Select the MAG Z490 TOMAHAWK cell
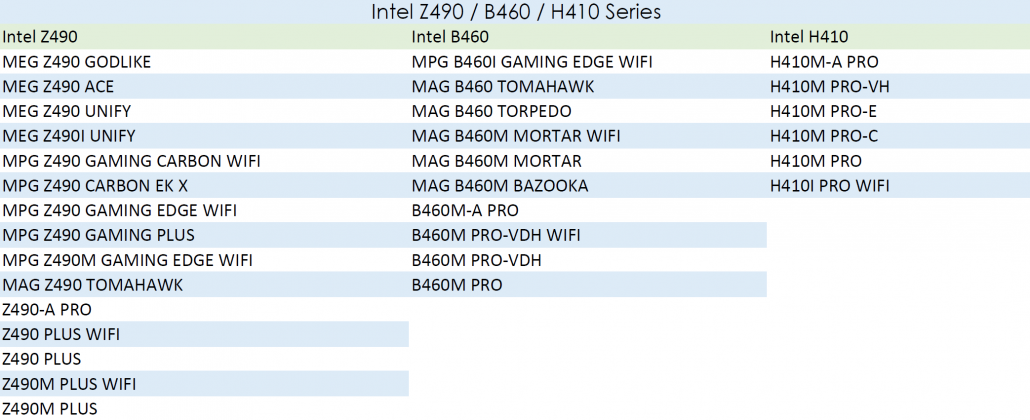Image resolution: width=1030 pixels, height=420 pixels. 93,285
